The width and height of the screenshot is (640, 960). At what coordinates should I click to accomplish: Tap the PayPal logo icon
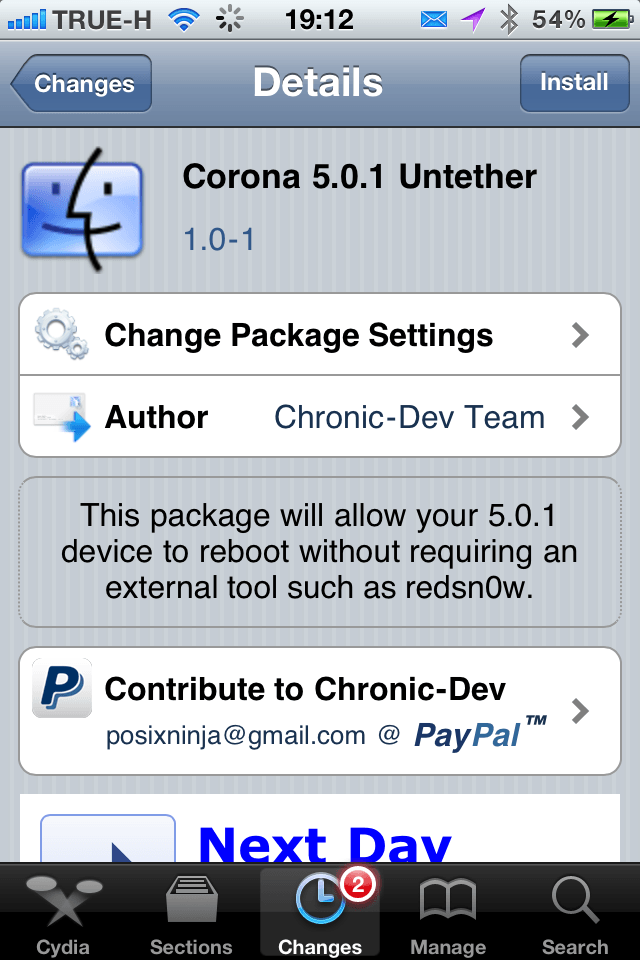(x=61, y=688)
